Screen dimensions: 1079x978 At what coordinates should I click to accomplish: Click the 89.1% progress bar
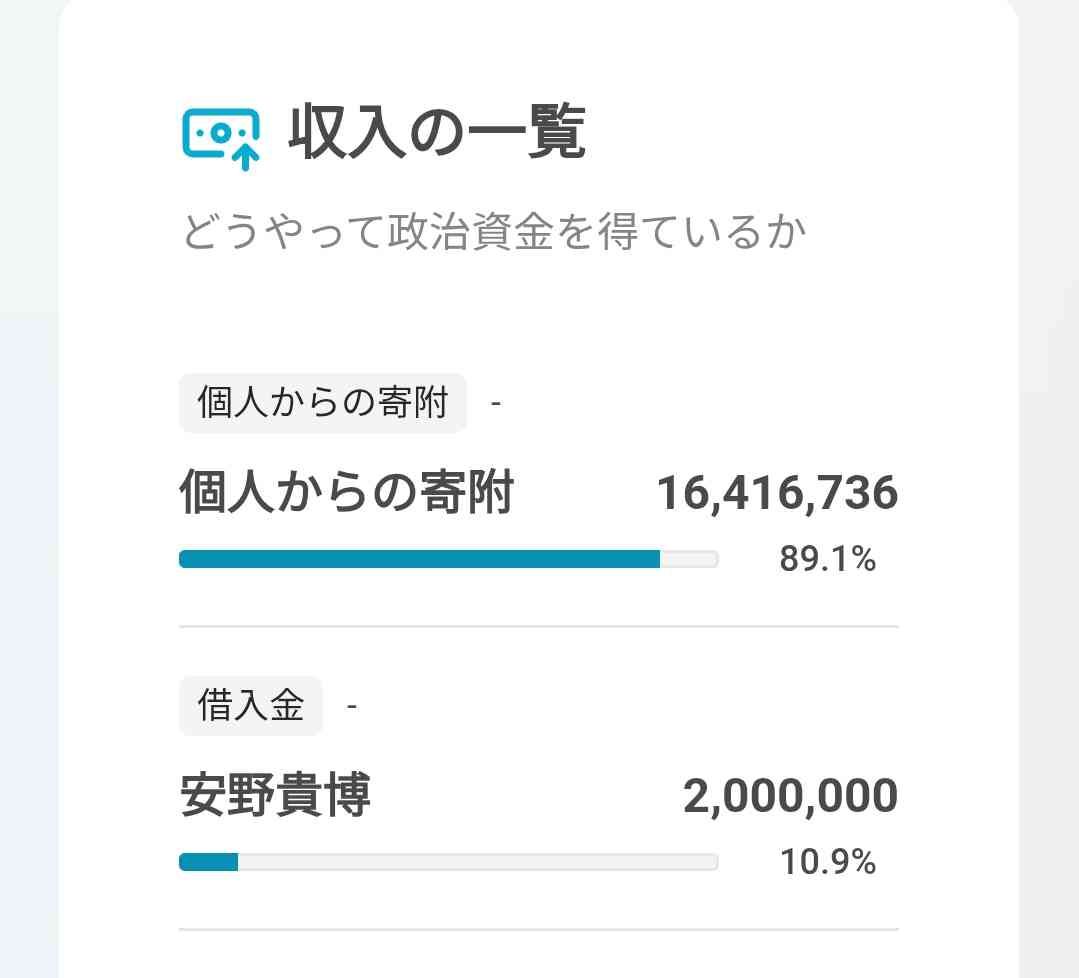tap(449, 559)
